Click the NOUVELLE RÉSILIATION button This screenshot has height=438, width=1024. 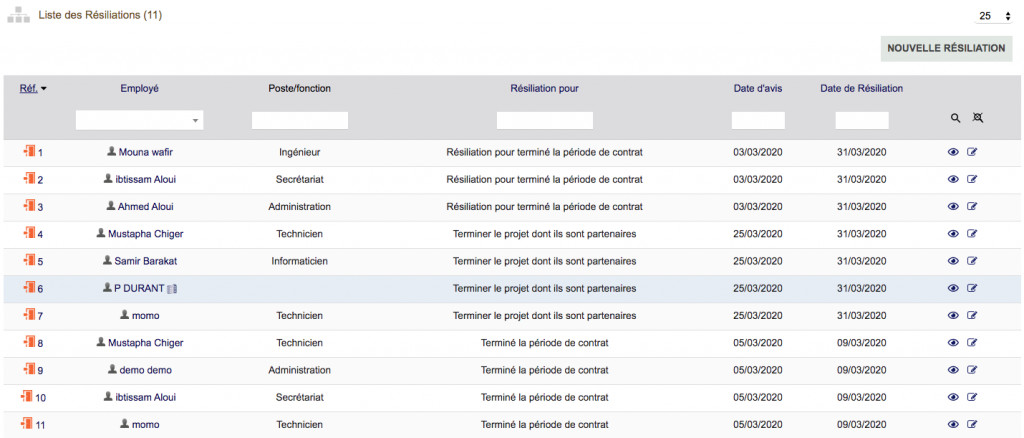coord(946,48)
